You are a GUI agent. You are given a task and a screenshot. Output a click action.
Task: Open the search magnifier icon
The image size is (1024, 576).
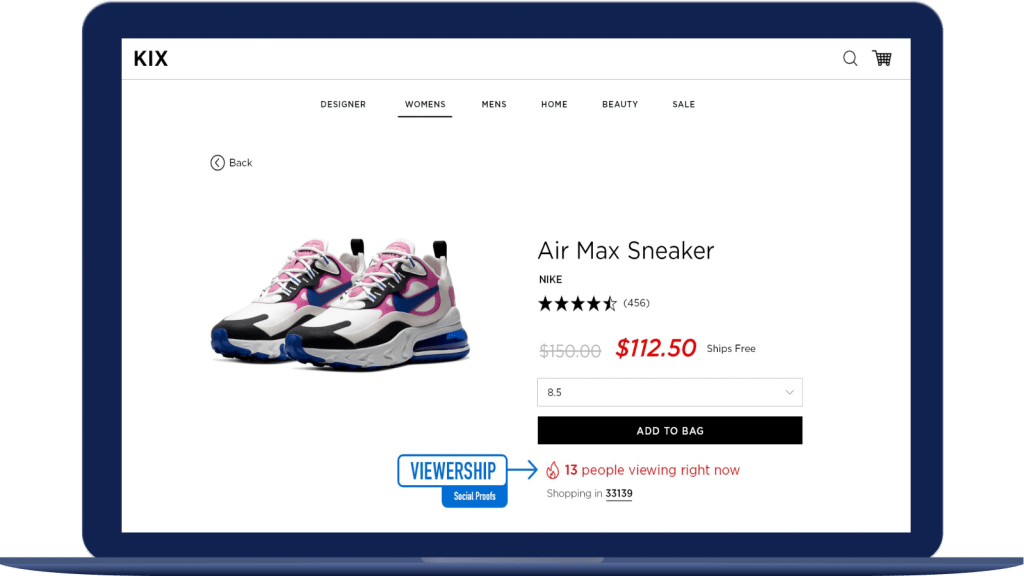click(x=850, y=59)
